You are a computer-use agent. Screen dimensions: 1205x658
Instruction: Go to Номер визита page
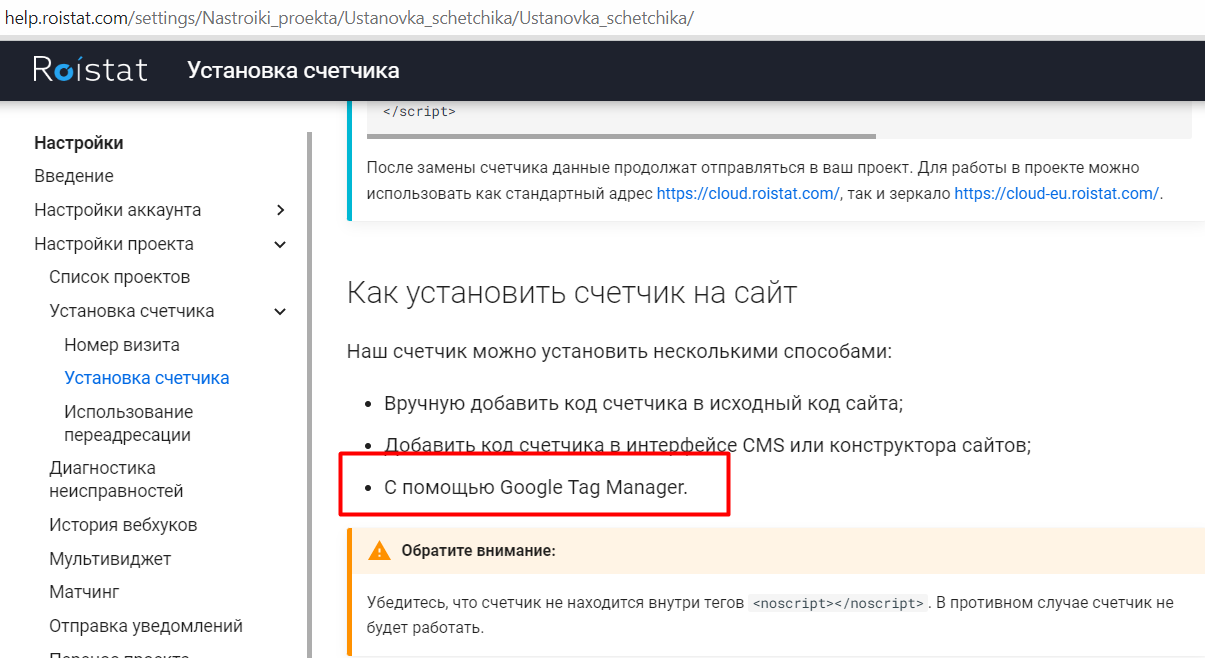click(x=122, y=345)
